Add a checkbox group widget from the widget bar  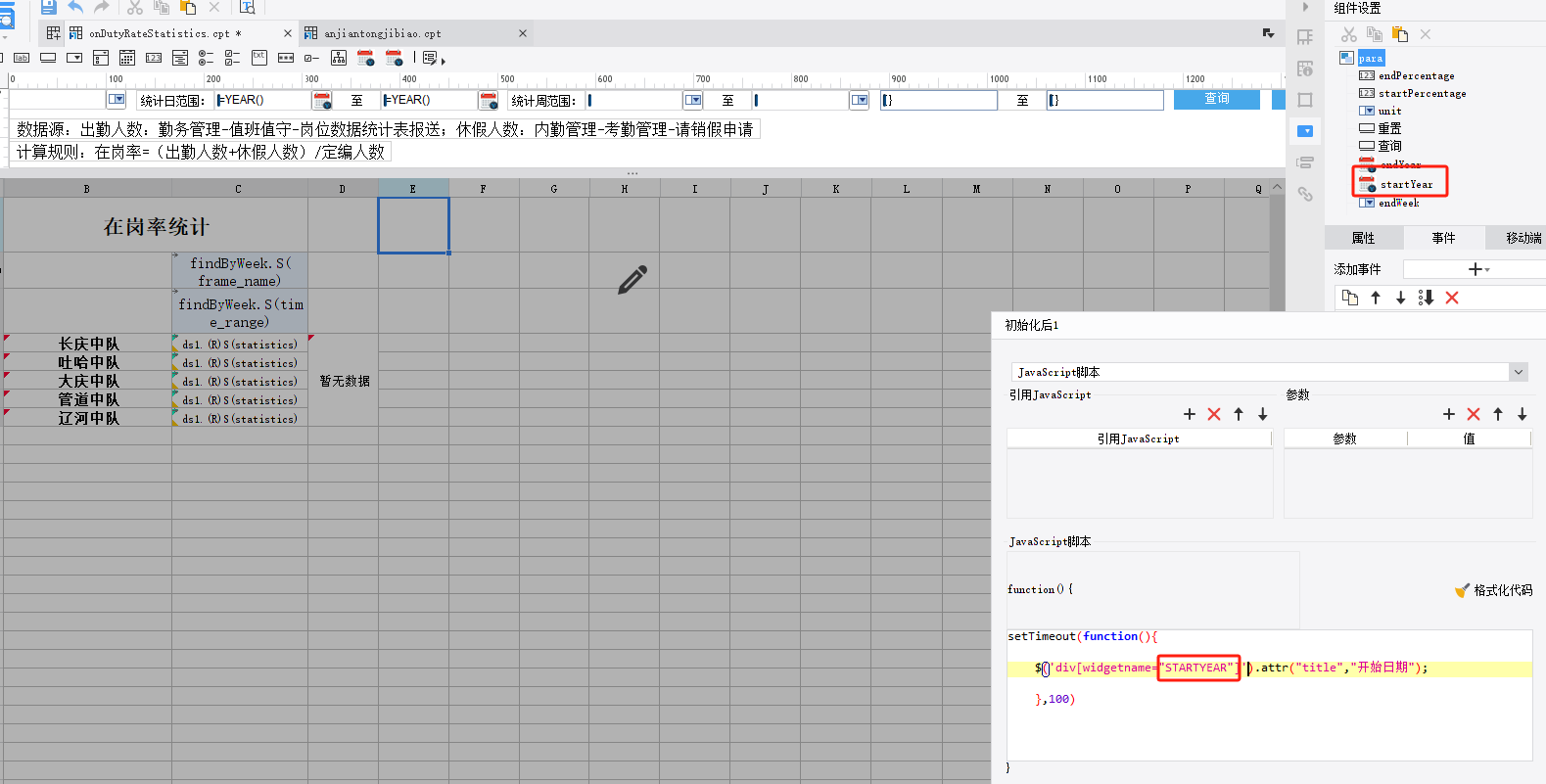click(x=232, y=58)
